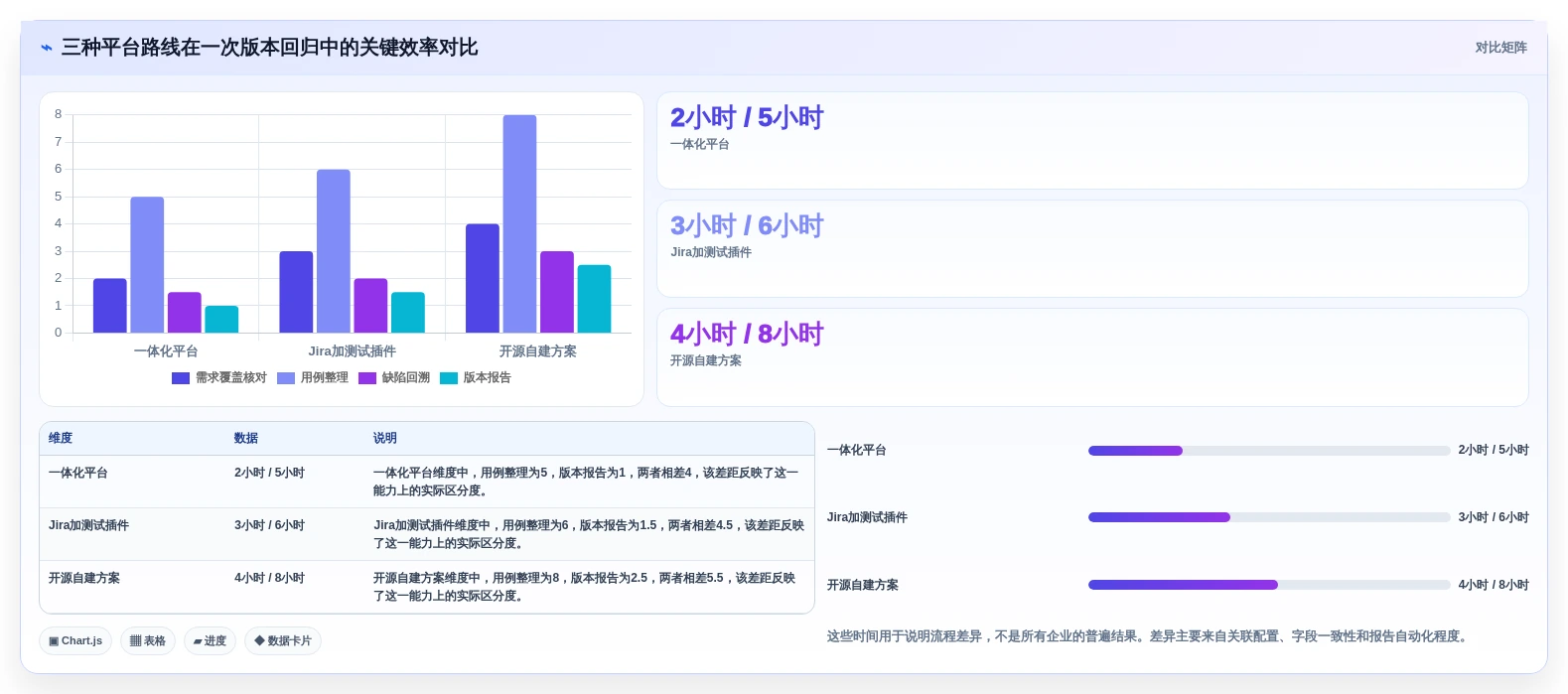Click description mentioning 两者相差5.5
Image resolution: width=1568 pixels, height=694 pixels.
(585, 587)
